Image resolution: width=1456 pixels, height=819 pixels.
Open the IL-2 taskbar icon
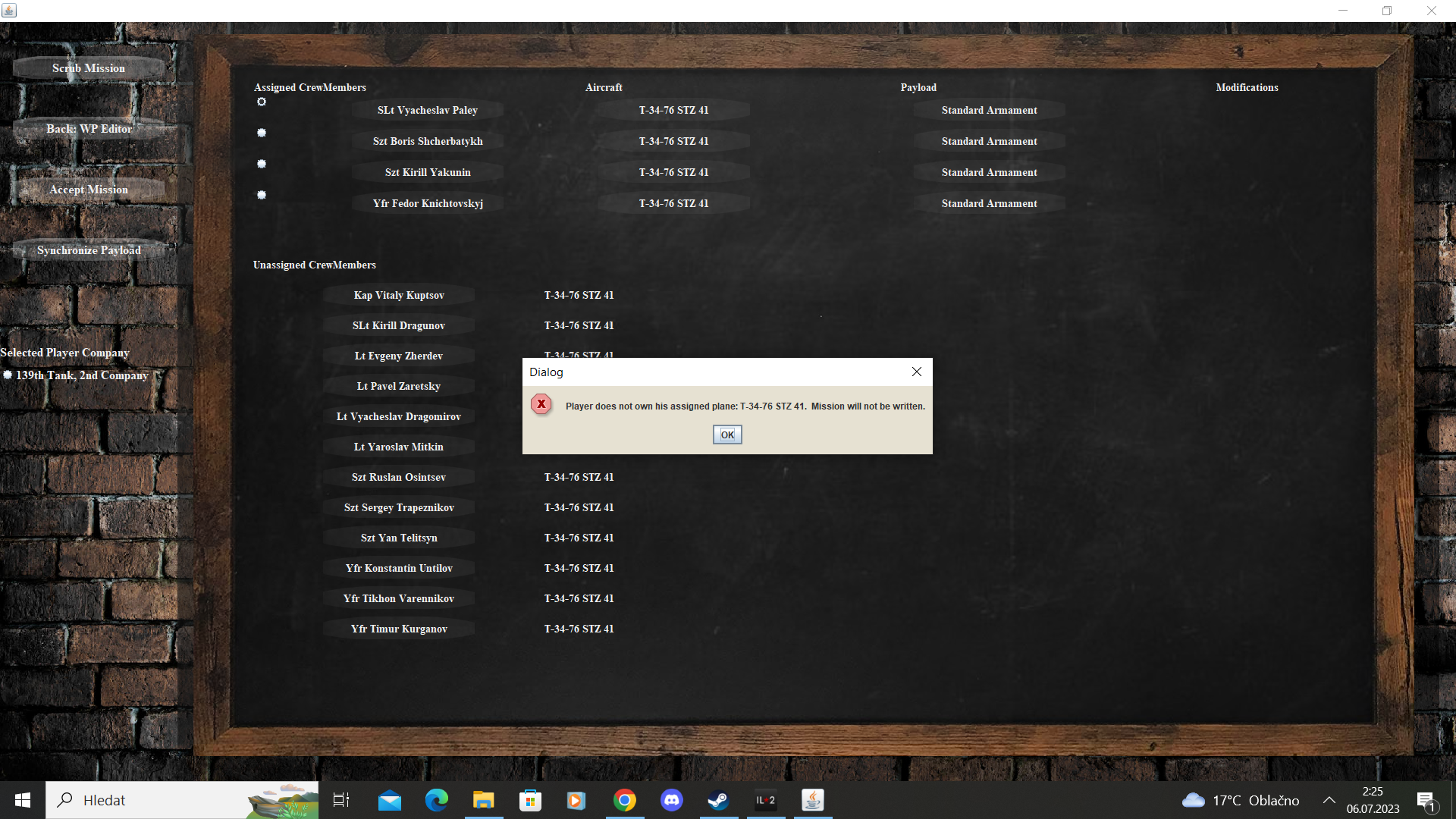tap(765, 800)
